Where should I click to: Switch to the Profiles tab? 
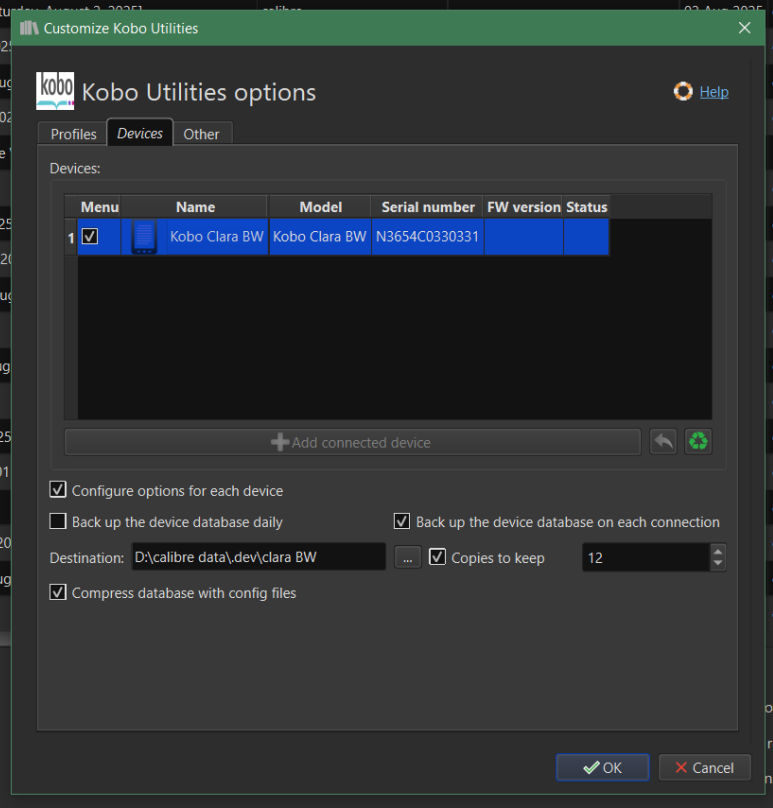tap(73, 134)
